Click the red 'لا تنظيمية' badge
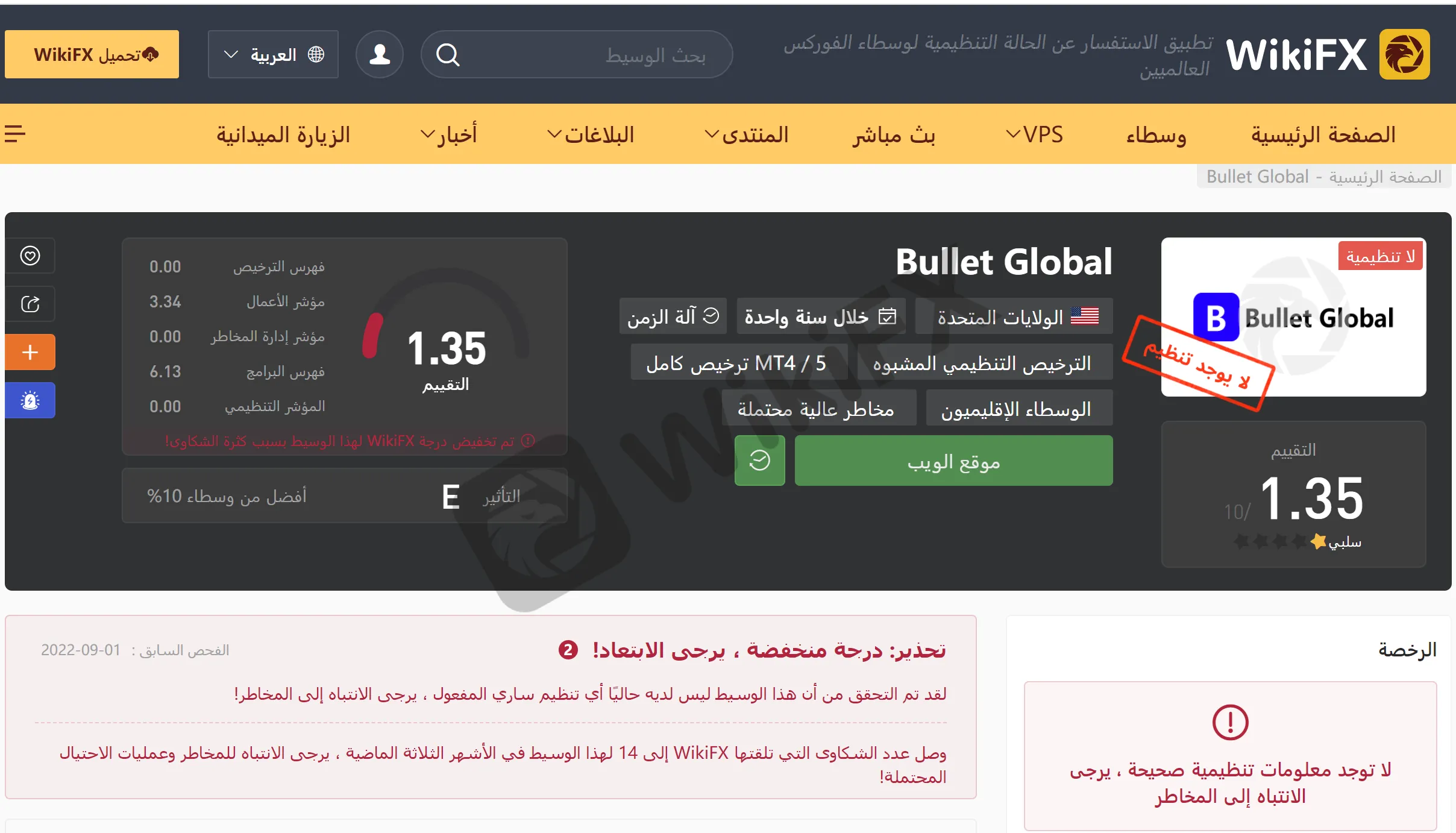 click(1380, 256)
